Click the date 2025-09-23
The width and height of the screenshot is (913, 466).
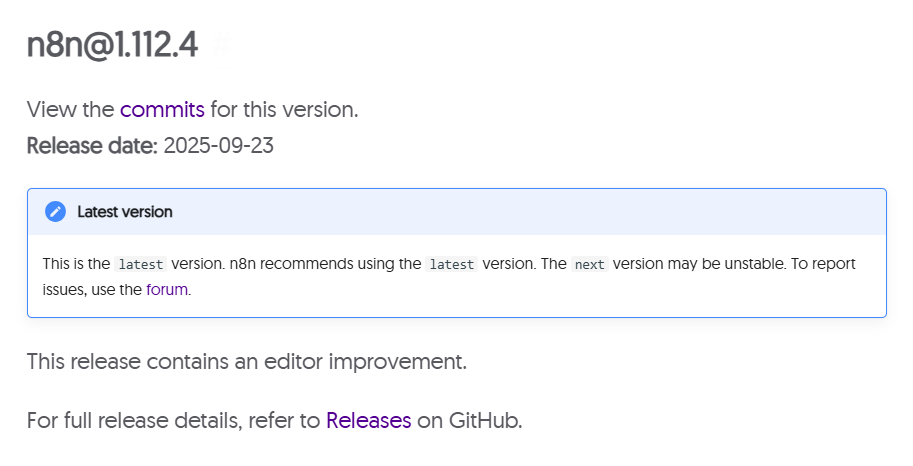pyautogui.click(x=218, y=146)
